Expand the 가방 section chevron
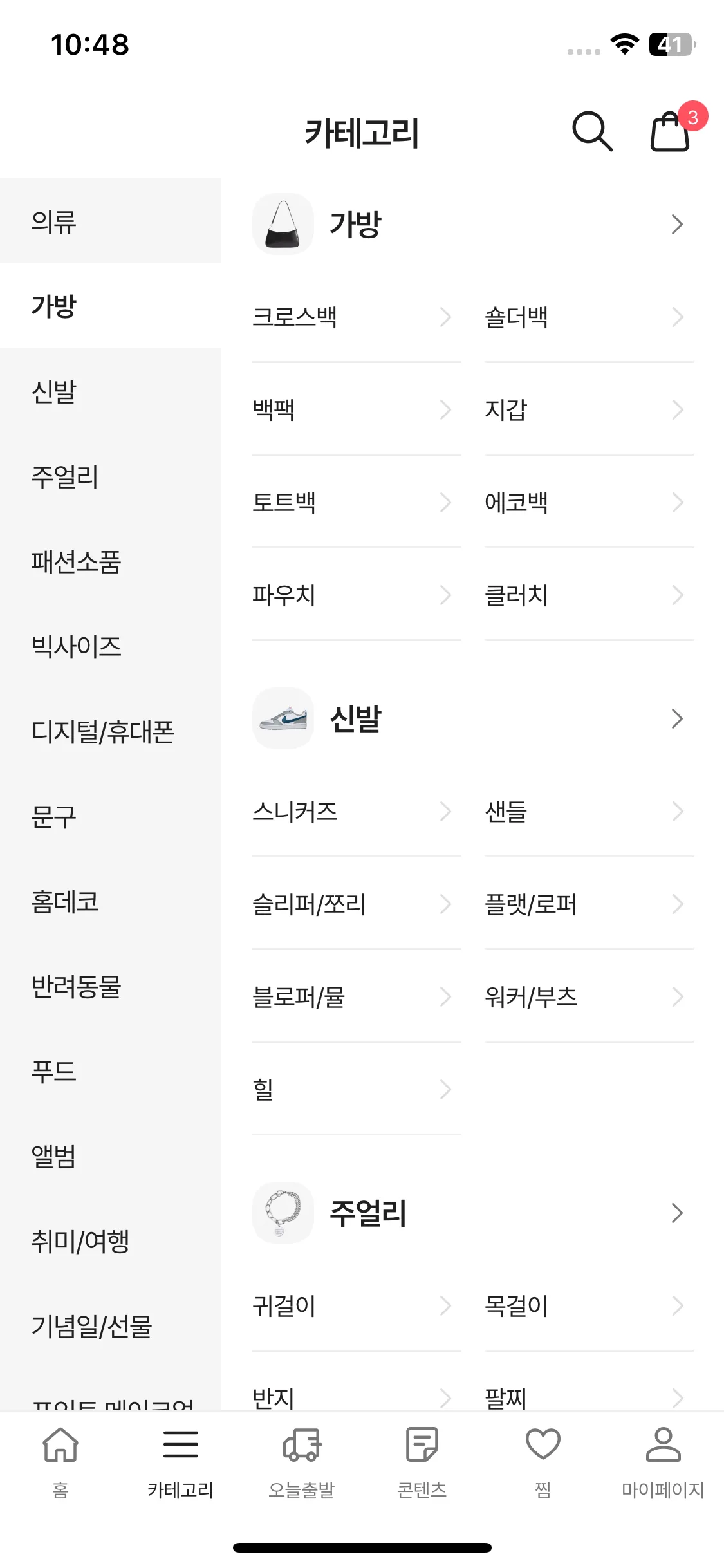This screenshot has width=724, height=1568. point(677,224)
